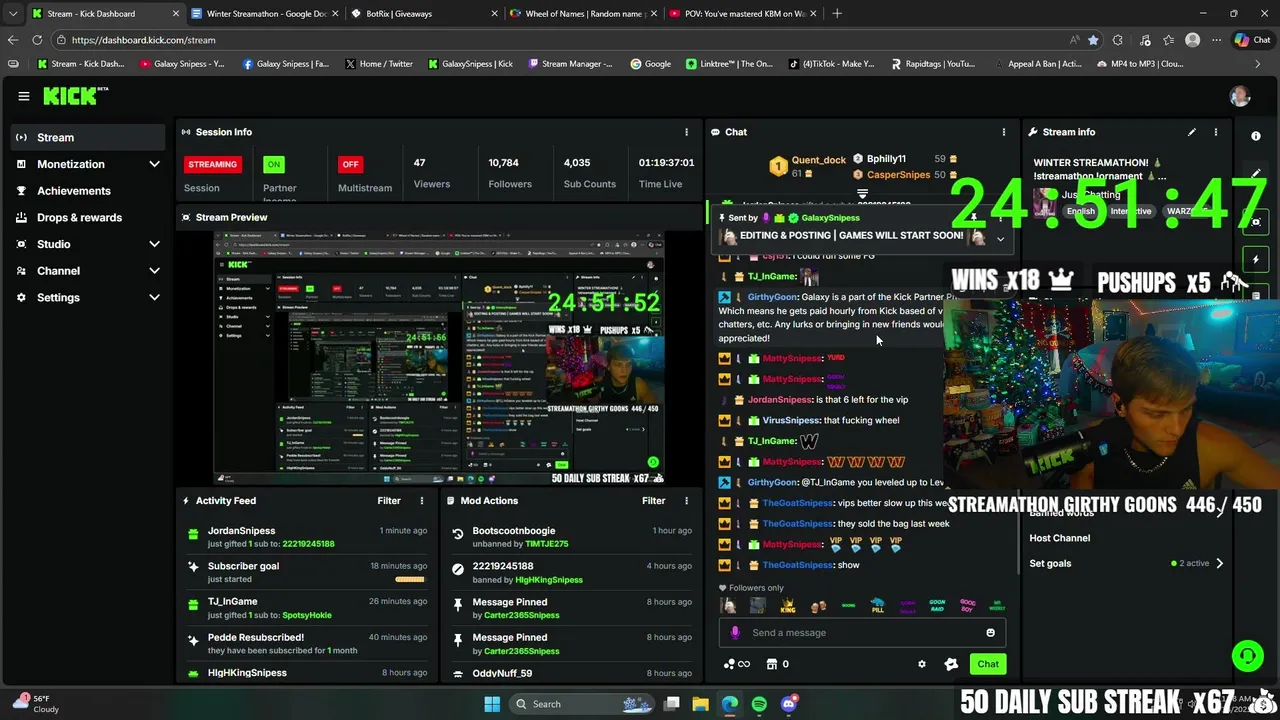Click the browser refresh icon

(37, 40)
